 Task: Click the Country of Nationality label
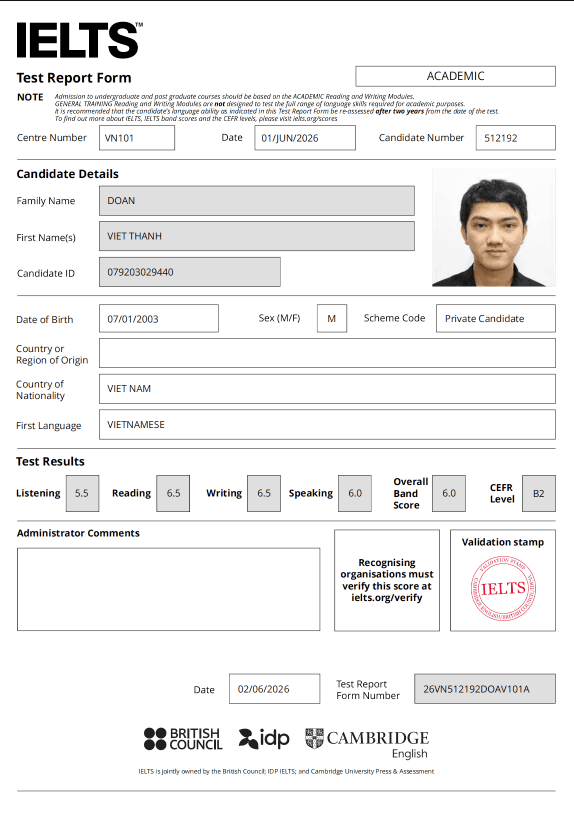coord(40,390)
